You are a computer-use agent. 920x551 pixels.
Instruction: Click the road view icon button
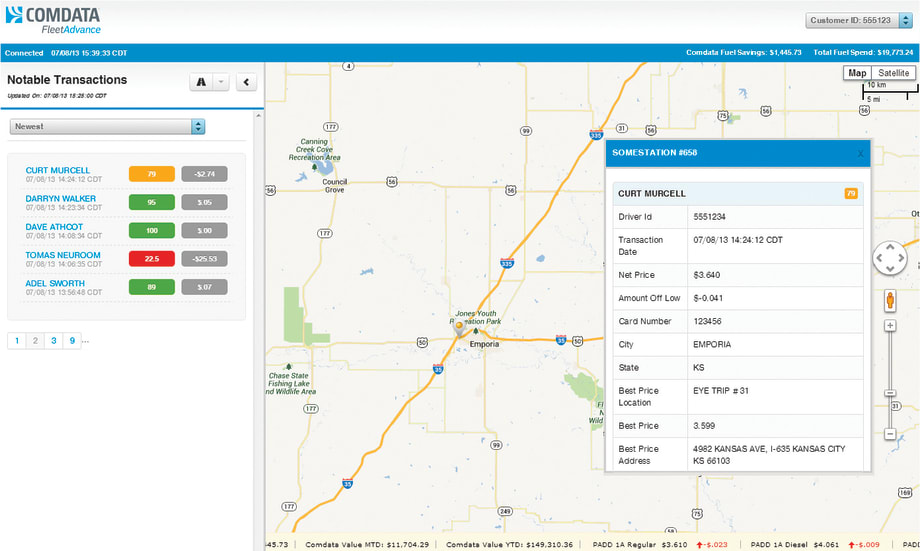(x=201, y=82)
